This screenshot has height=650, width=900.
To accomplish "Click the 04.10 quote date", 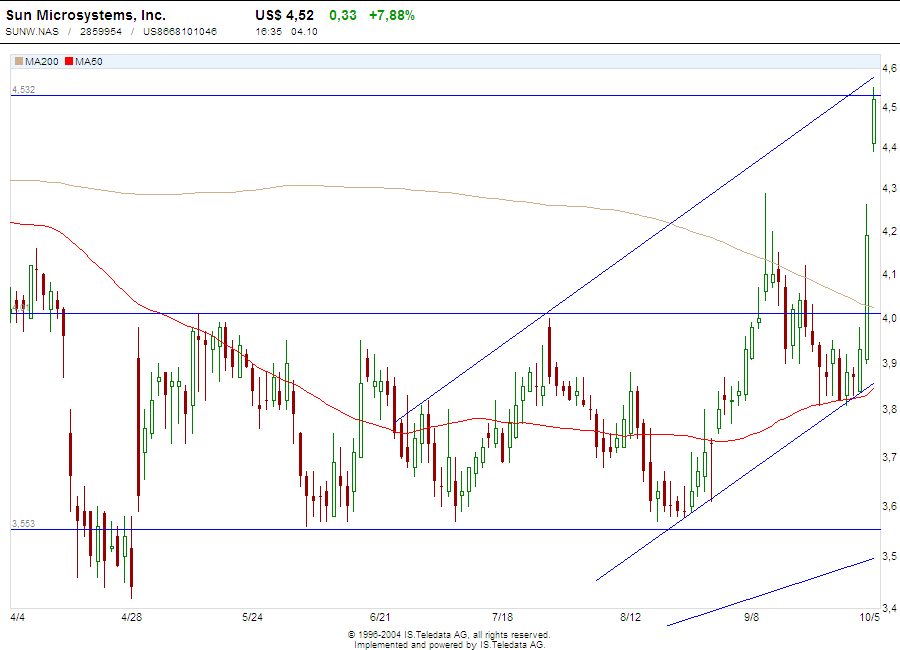I will (304, 32).
